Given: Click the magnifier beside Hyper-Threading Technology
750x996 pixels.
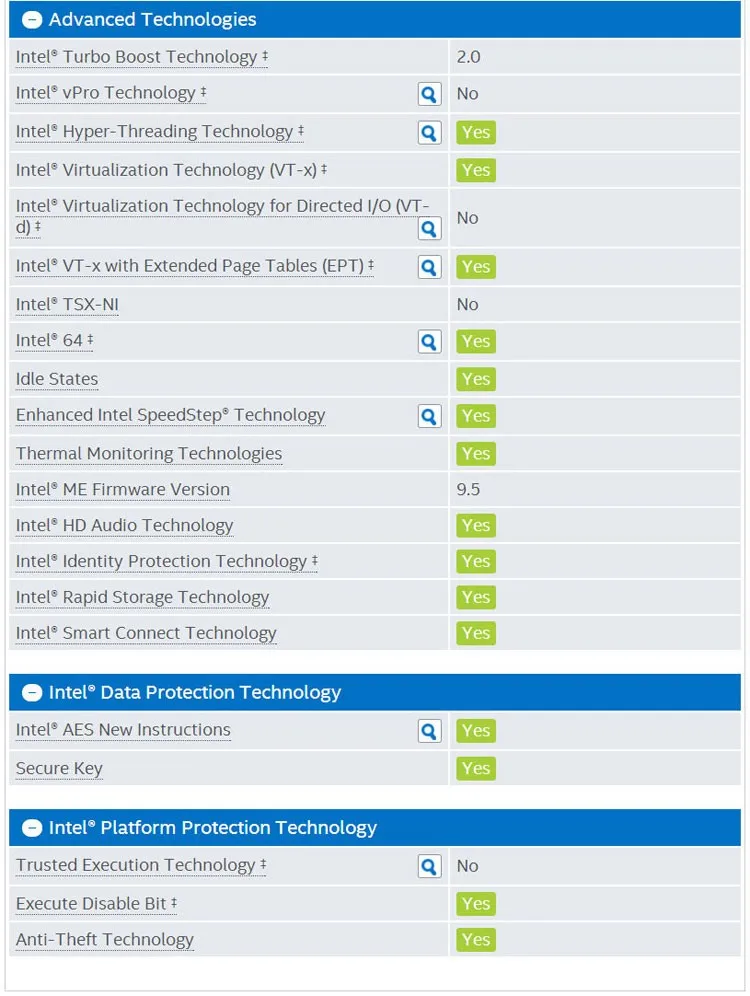Looking at the screenshot, I should [x=429, y=133].
